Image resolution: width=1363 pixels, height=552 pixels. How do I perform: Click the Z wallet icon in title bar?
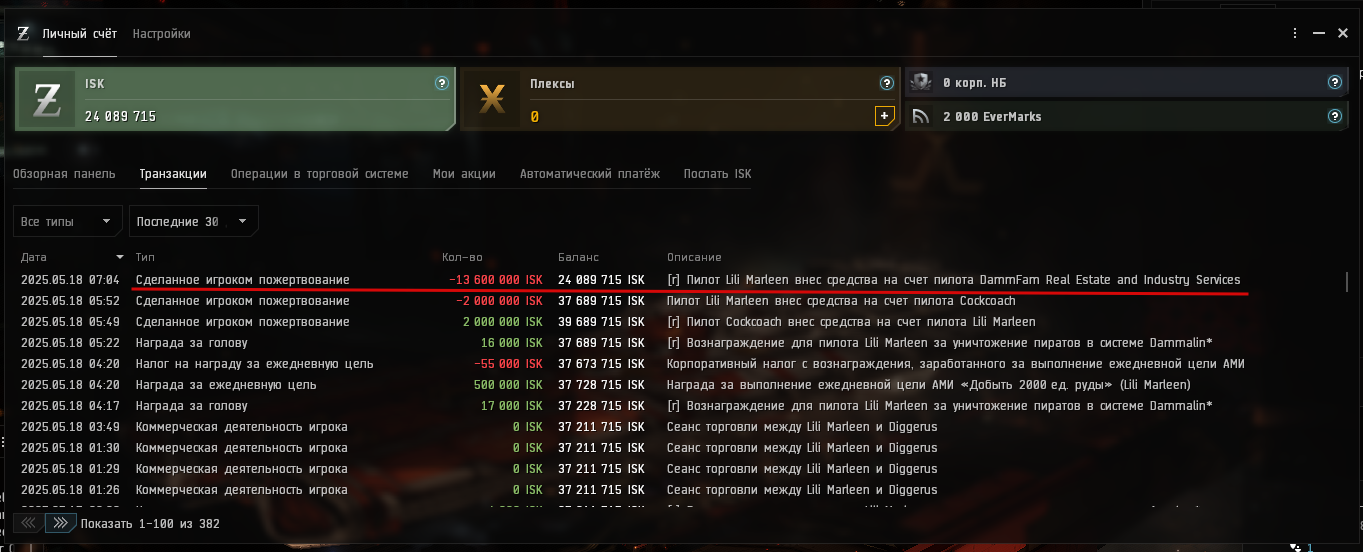(x=23, y=34)
